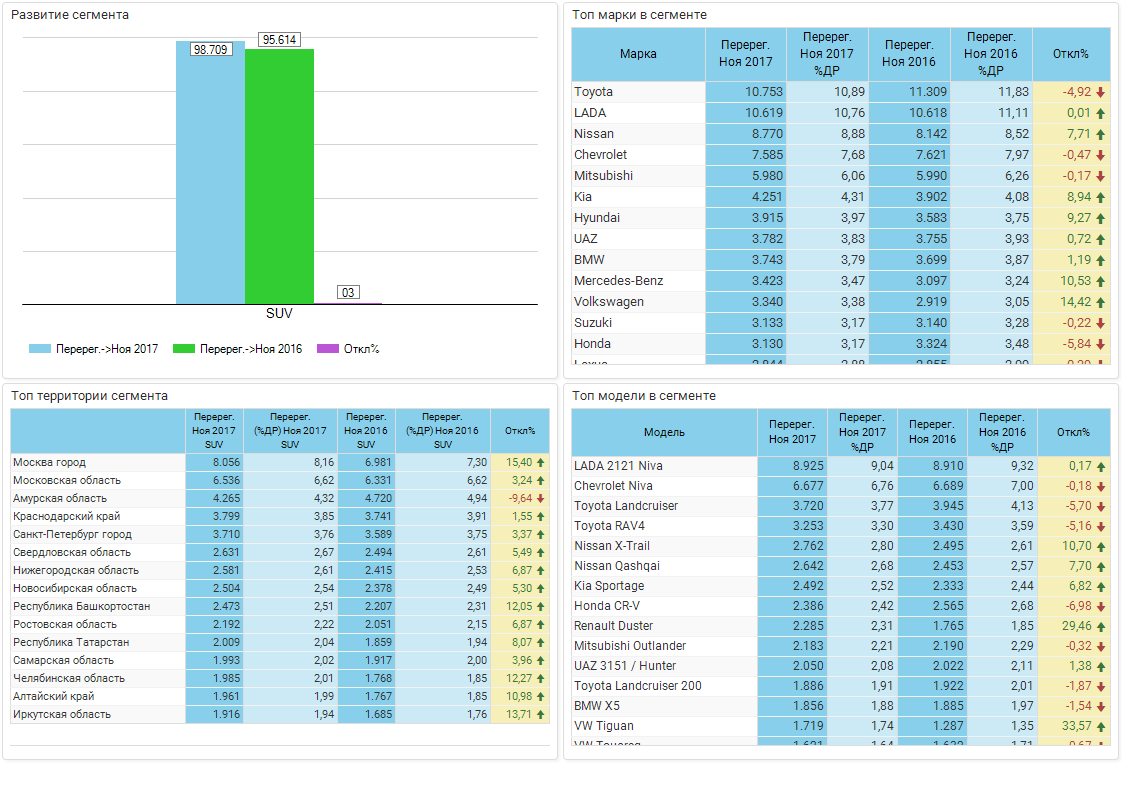The width and height of the screenshot is (1122, 793).
Task: Click the 8.925 value for LADA 2121 Niva
Action: [808, 466]
